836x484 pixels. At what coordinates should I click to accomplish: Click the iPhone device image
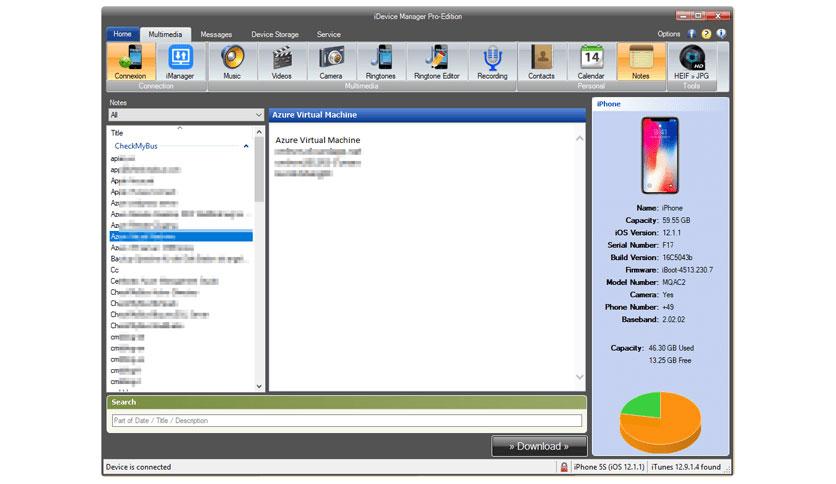point(660,155)
